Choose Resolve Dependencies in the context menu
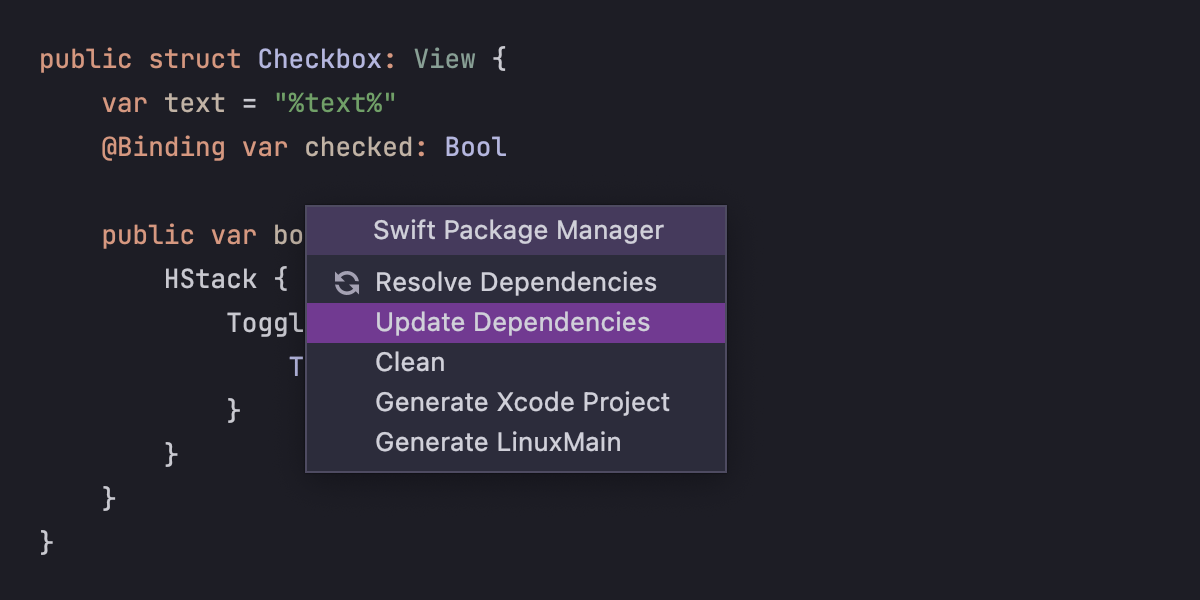Viewport: 1200px width, 600px height. (x=515, y=282)
